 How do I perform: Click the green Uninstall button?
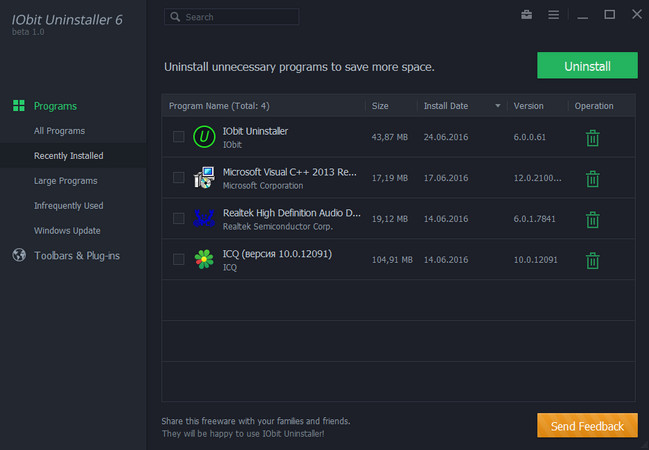click(587, 65)
